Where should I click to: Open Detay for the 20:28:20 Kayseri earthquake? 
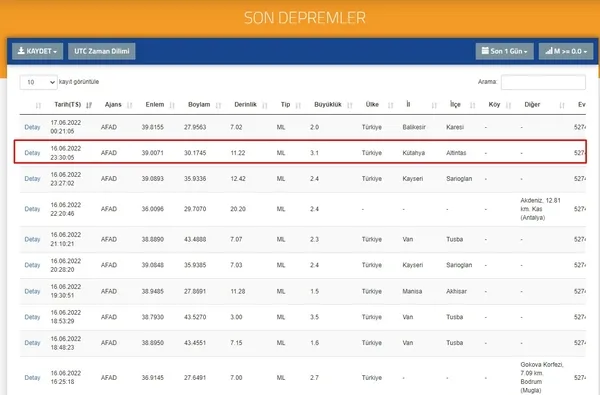tap(32, 265)
